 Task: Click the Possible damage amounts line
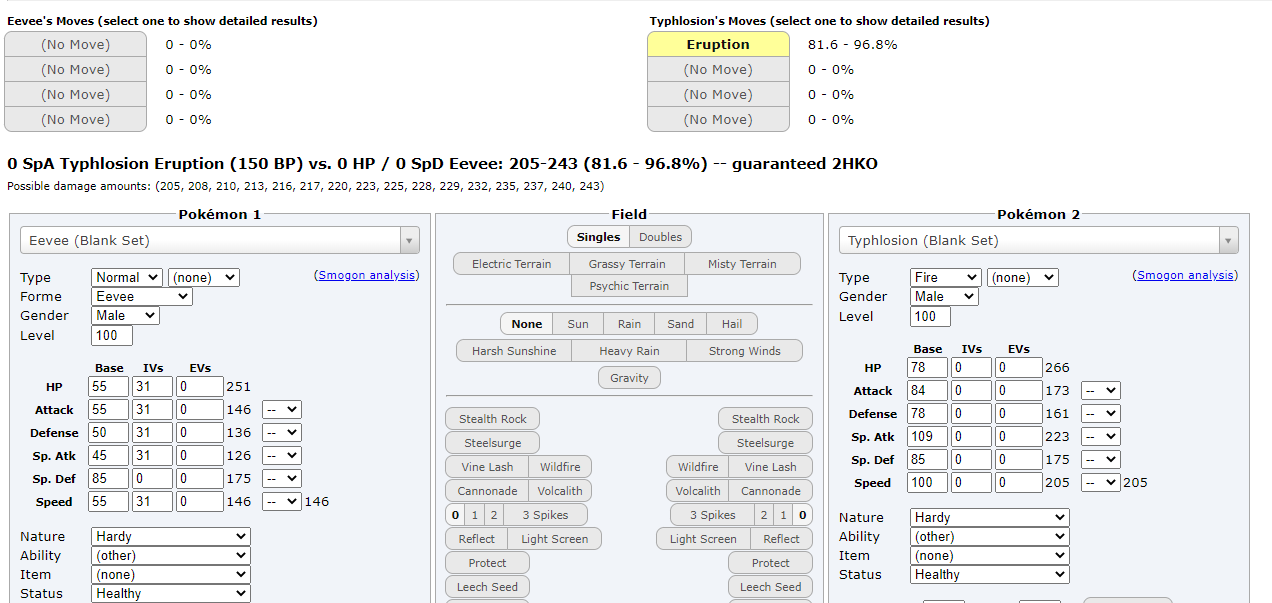(305, 186)
